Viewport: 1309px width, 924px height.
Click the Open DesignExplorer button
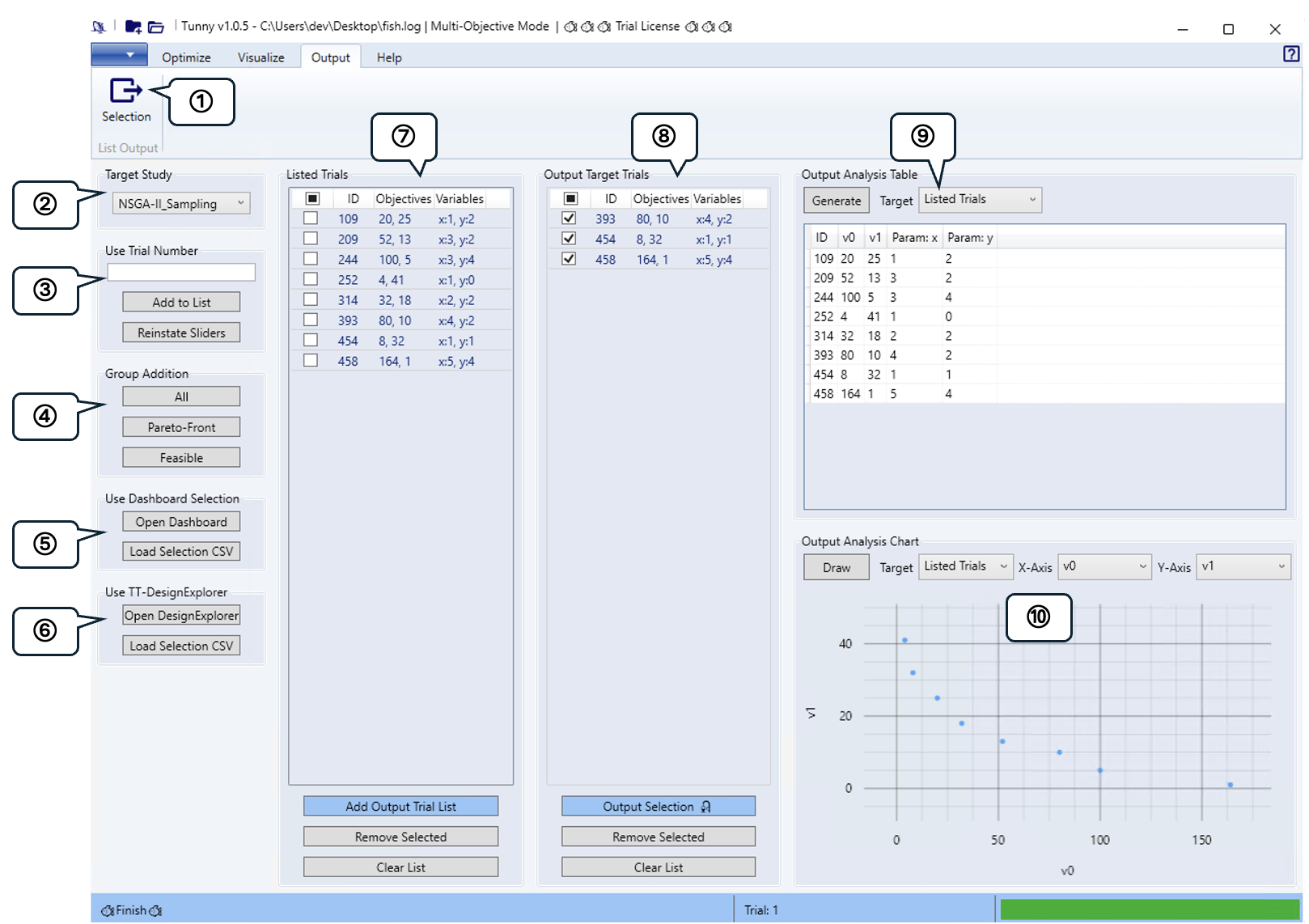[x=181, y=615]
